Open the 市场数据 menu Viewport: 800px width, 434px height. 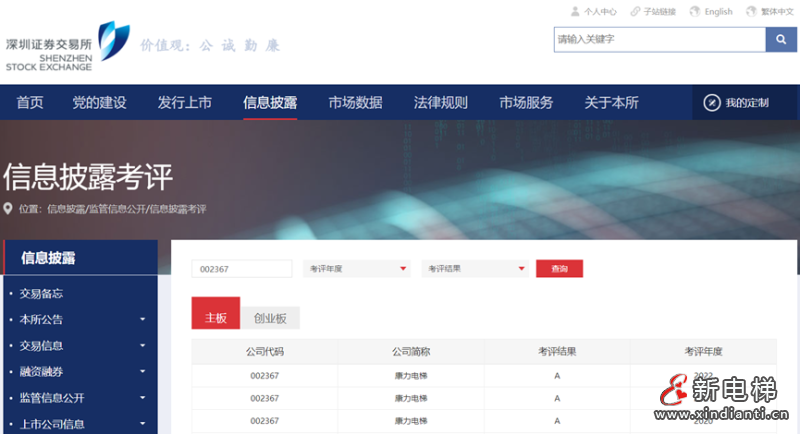[355, 103]
